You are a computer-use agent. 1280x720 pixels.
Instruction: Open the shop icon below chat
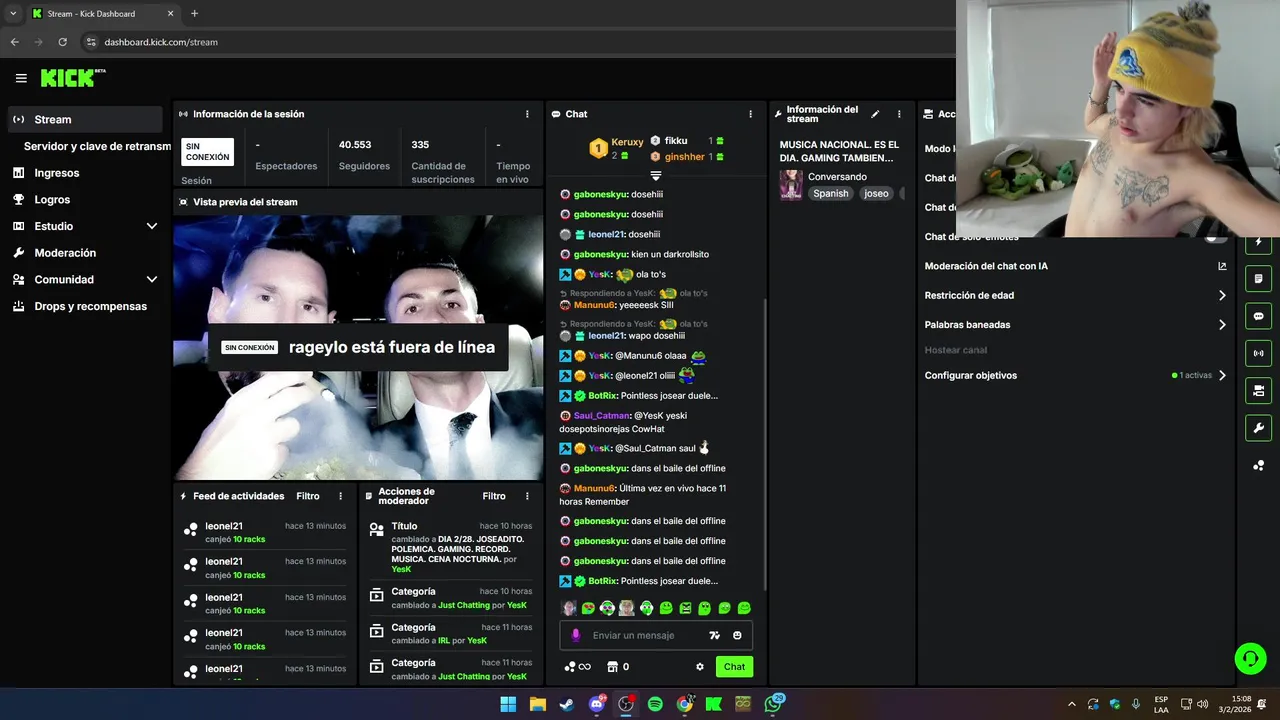click(613, 667)
